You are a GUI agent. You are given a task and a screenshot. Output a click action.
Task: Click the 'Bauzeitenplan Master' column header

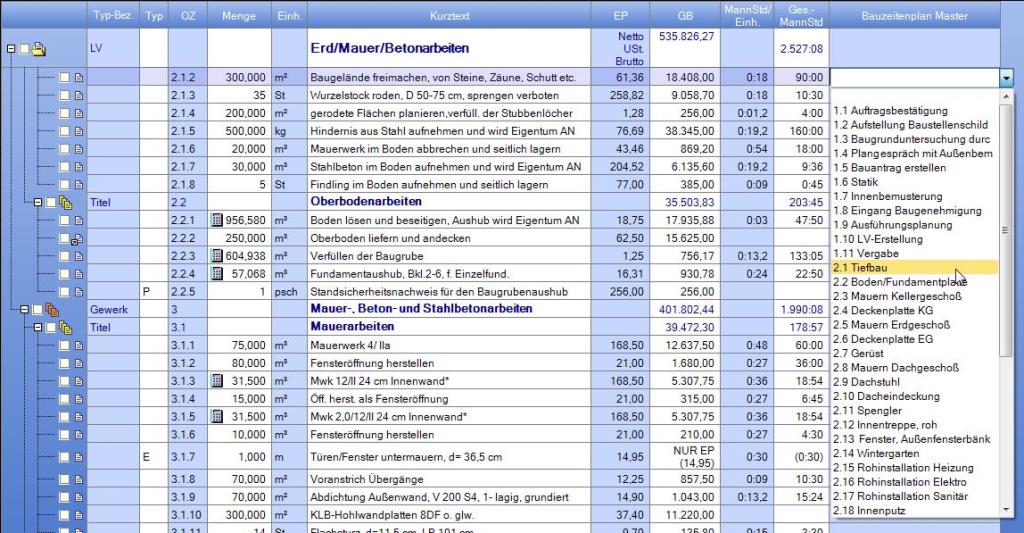(913, 17)
